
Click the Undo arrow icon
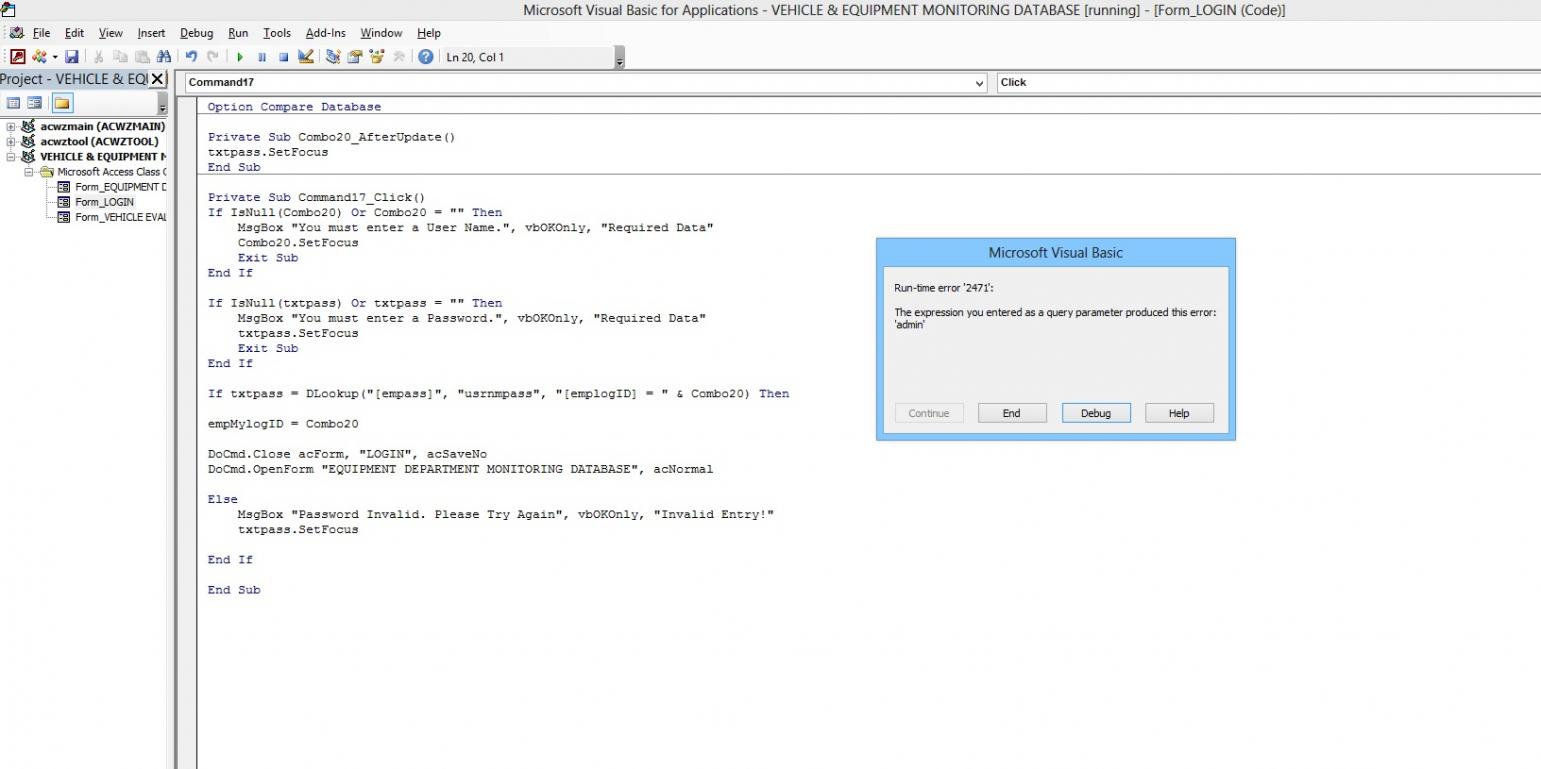(x=191, y=57)
